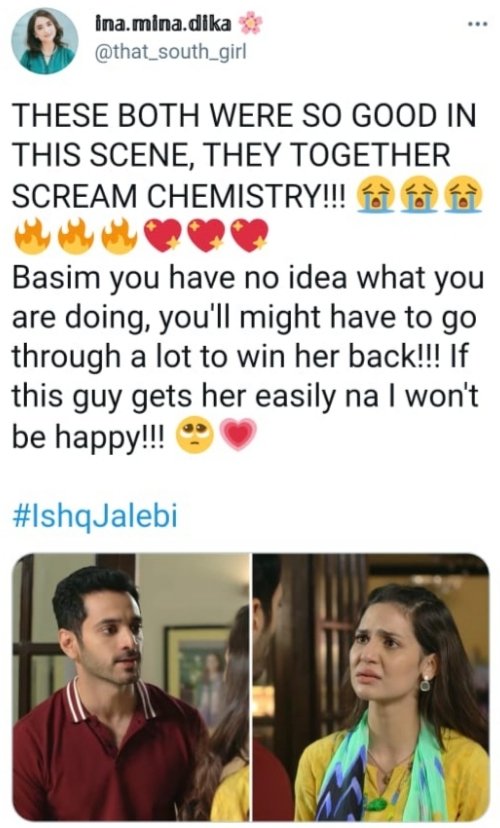Click the first fire emoji
The image size is (500, 828).
(33, 236)
